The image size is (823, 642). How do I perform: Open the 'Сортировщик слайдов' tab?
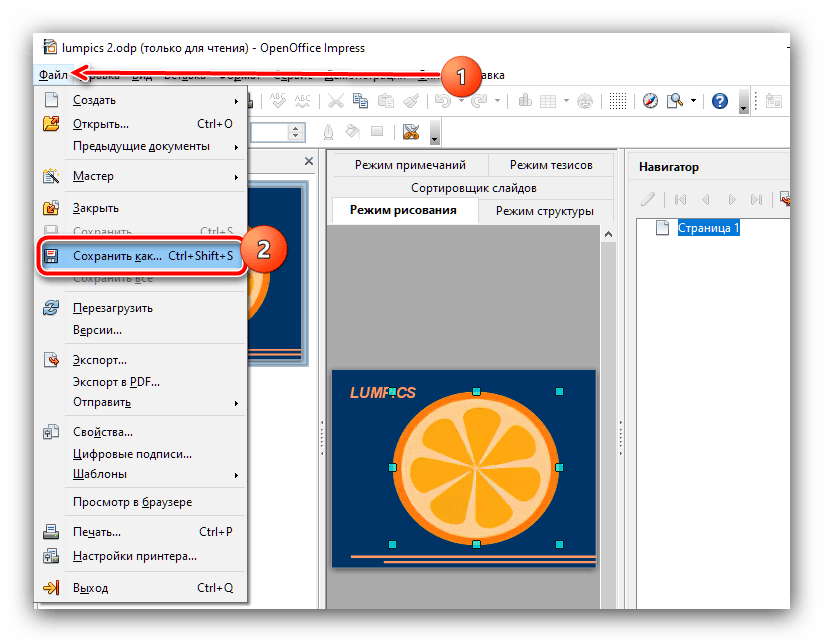coord(474,188)
